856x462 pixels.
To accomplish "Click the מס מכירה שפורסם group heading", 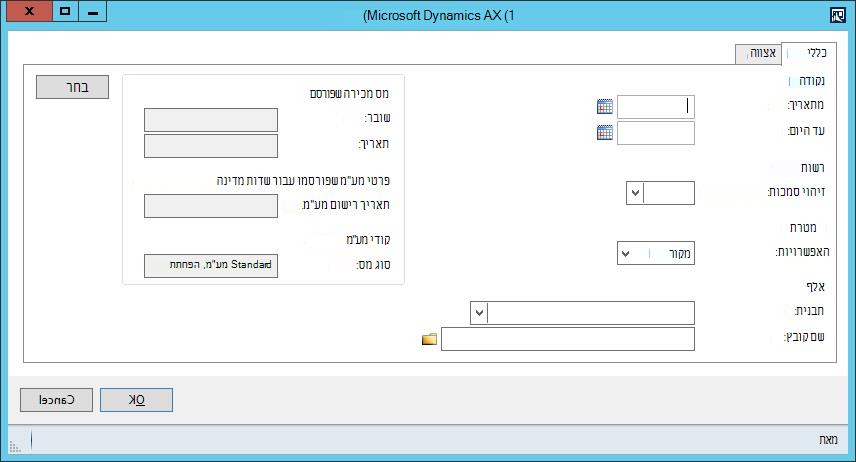I will pyautogui.click(x=349, y=93).
